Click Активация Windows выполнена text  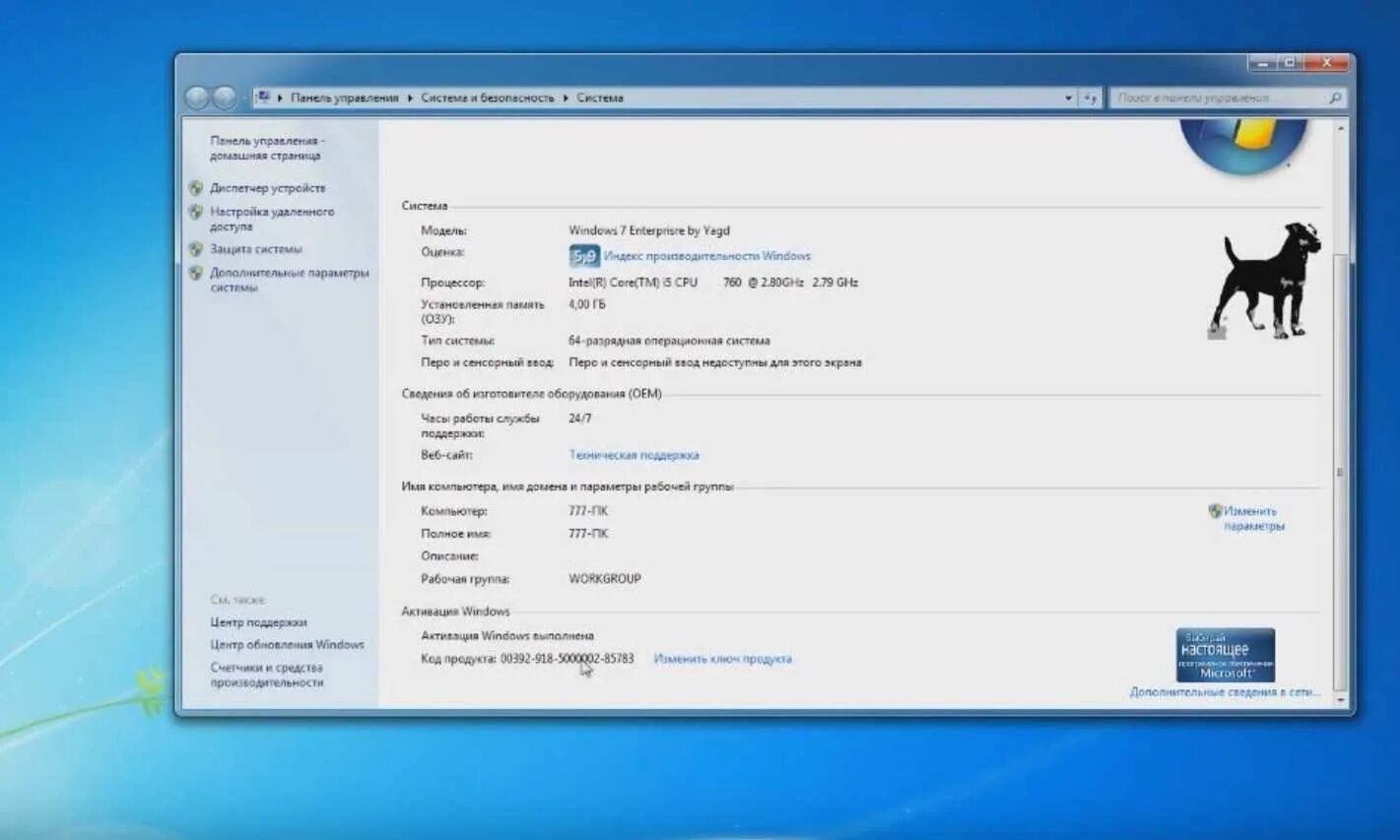point(507,636)
